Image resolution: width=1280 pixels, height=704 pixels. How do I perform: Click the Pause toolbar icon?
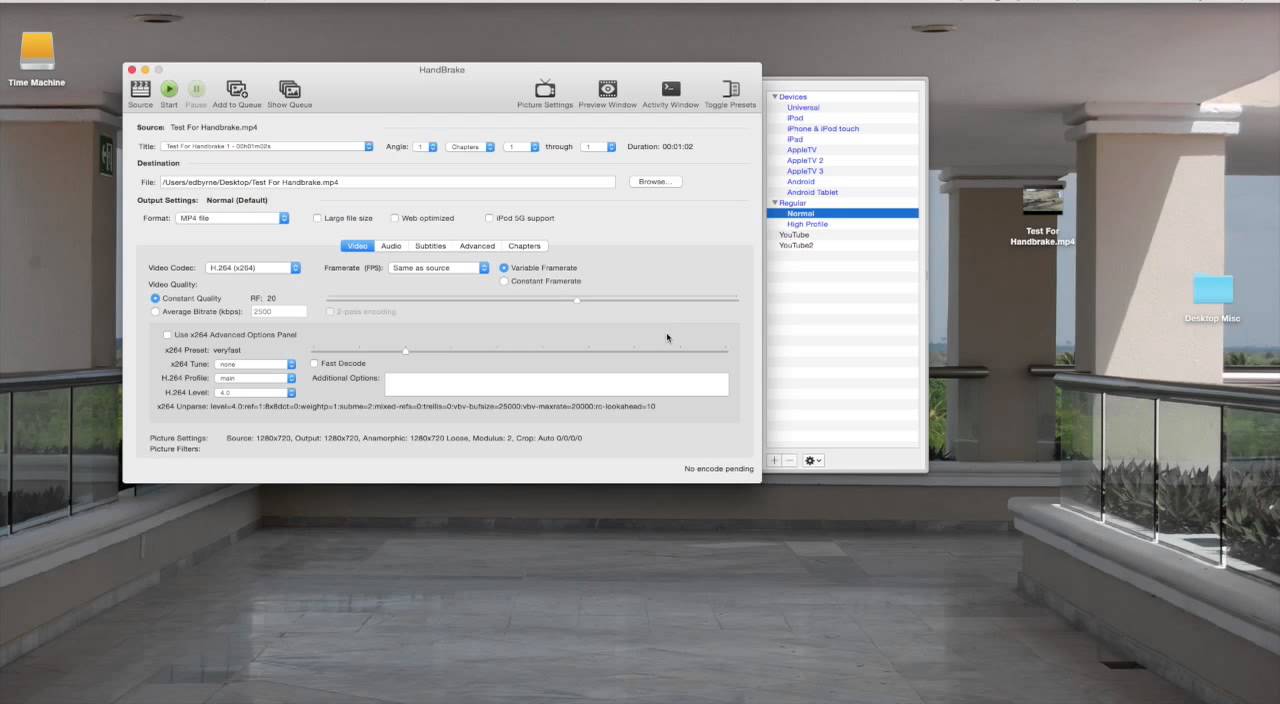point(196,89)
